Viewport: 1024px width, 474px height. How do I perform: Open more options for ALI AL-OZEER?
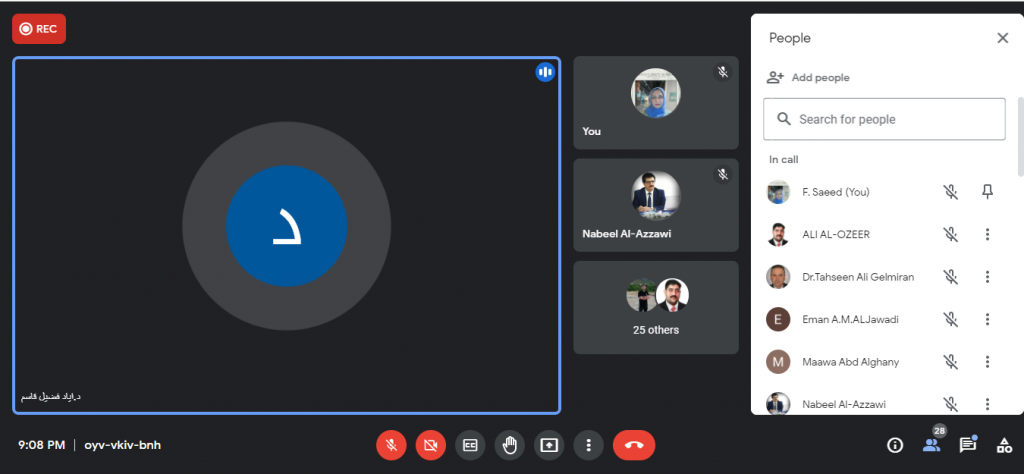click(987, 234)
